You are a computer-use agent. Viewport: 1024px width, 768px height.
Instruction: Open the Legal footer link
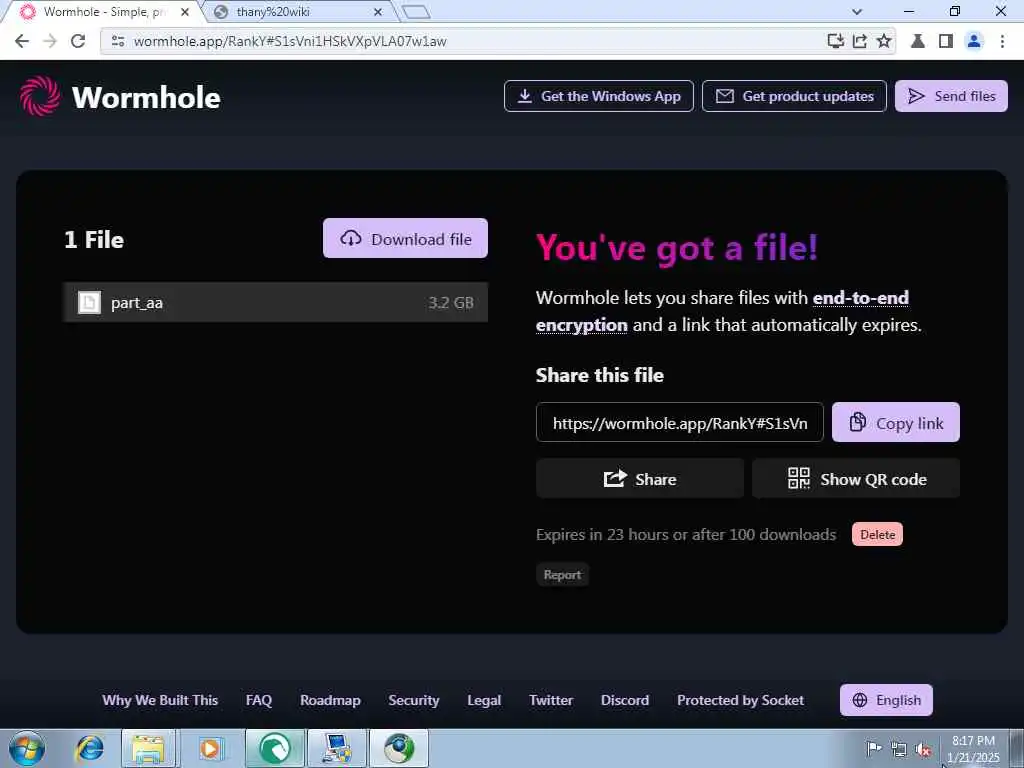click(484, 700)
